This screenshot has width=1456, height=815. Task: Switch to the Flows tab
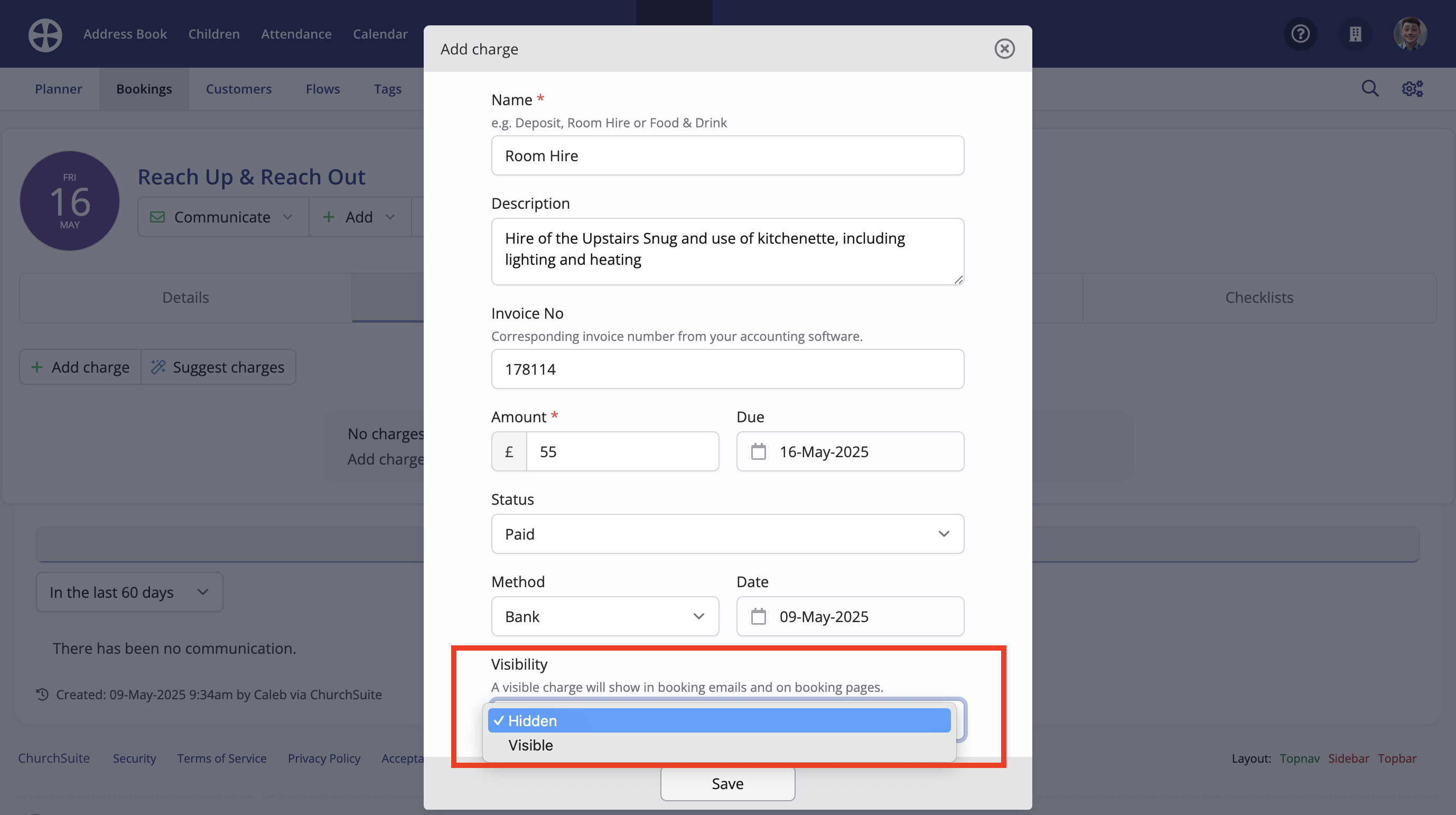point(323,89)
